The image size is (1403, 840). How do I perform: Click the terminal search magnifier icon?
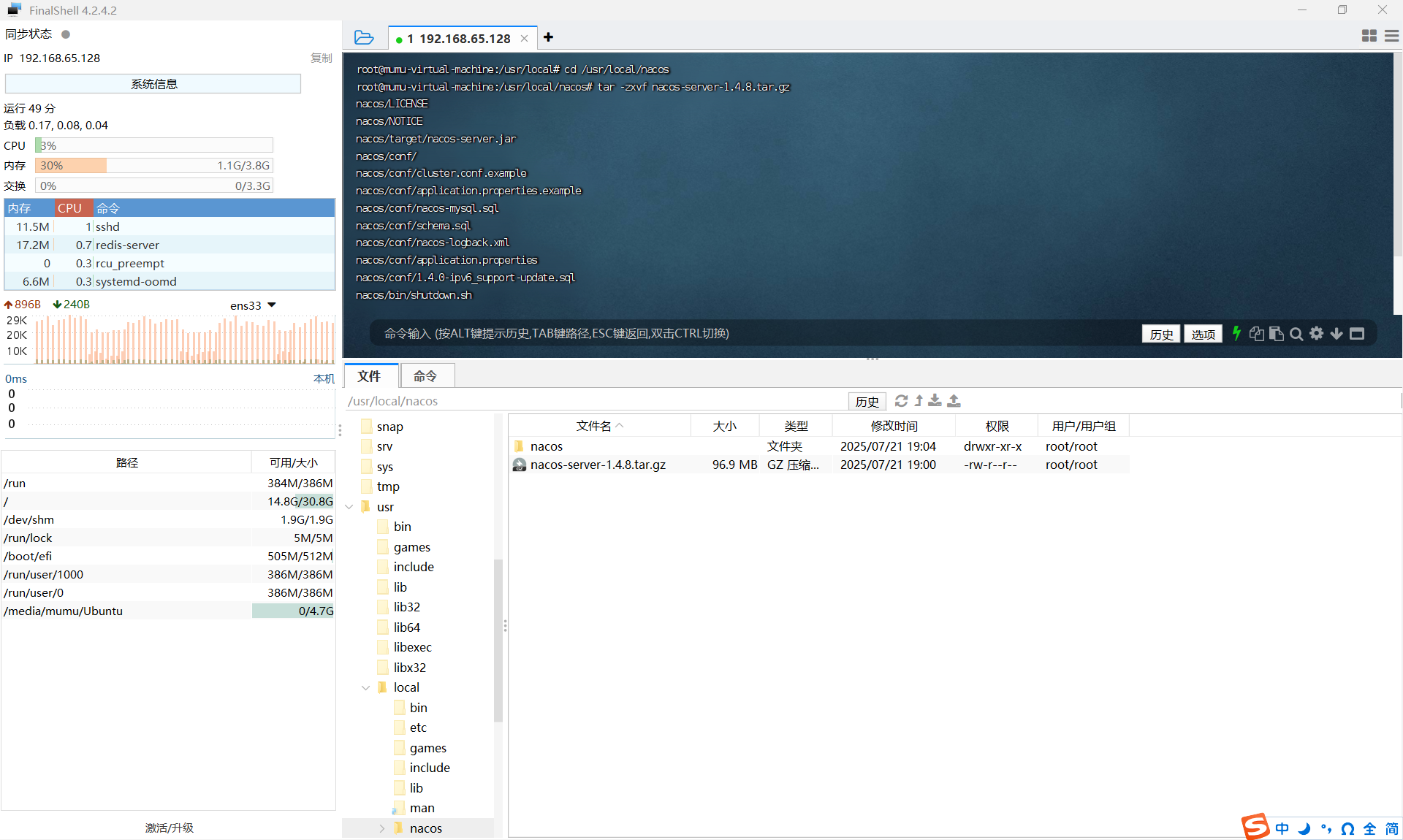click(x=1296, y=334)
